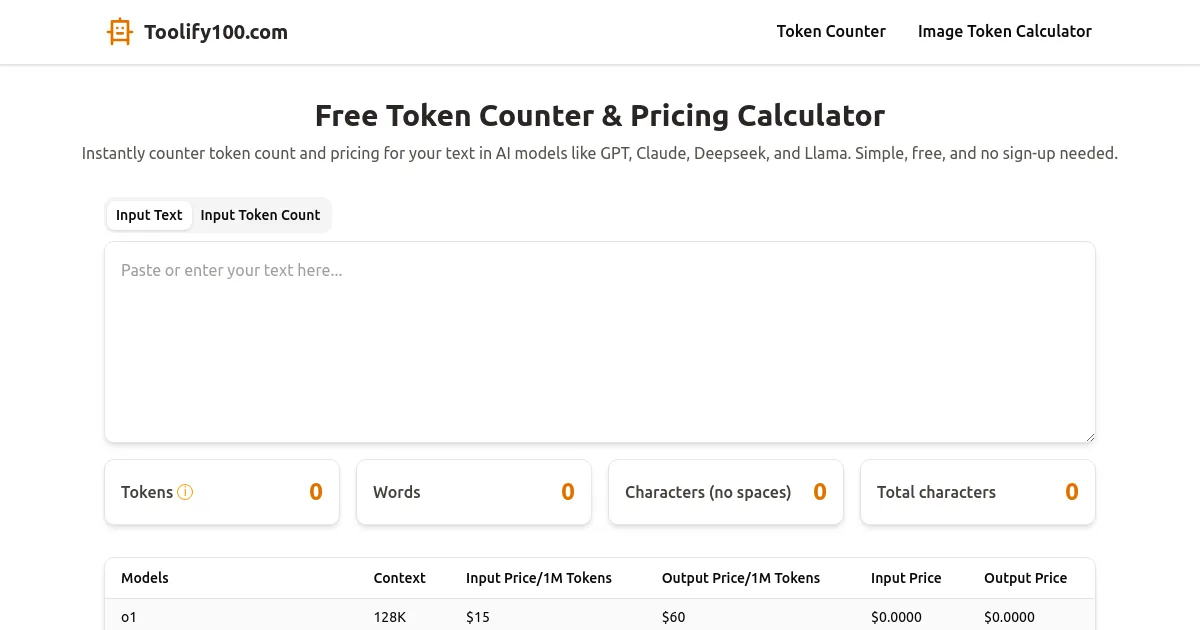Click the Toolify100 robot logo icon

[x=120, y=32]
